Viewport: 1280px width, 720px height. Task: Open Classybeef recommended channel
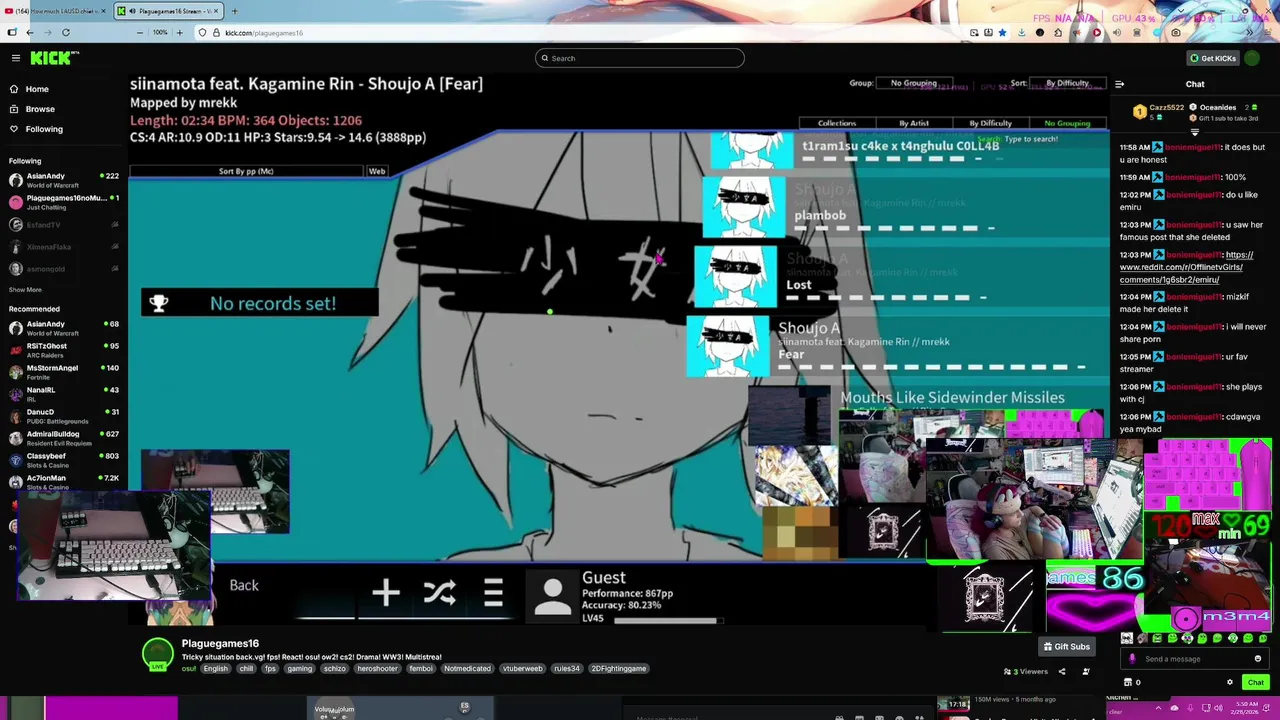[64, 460]
